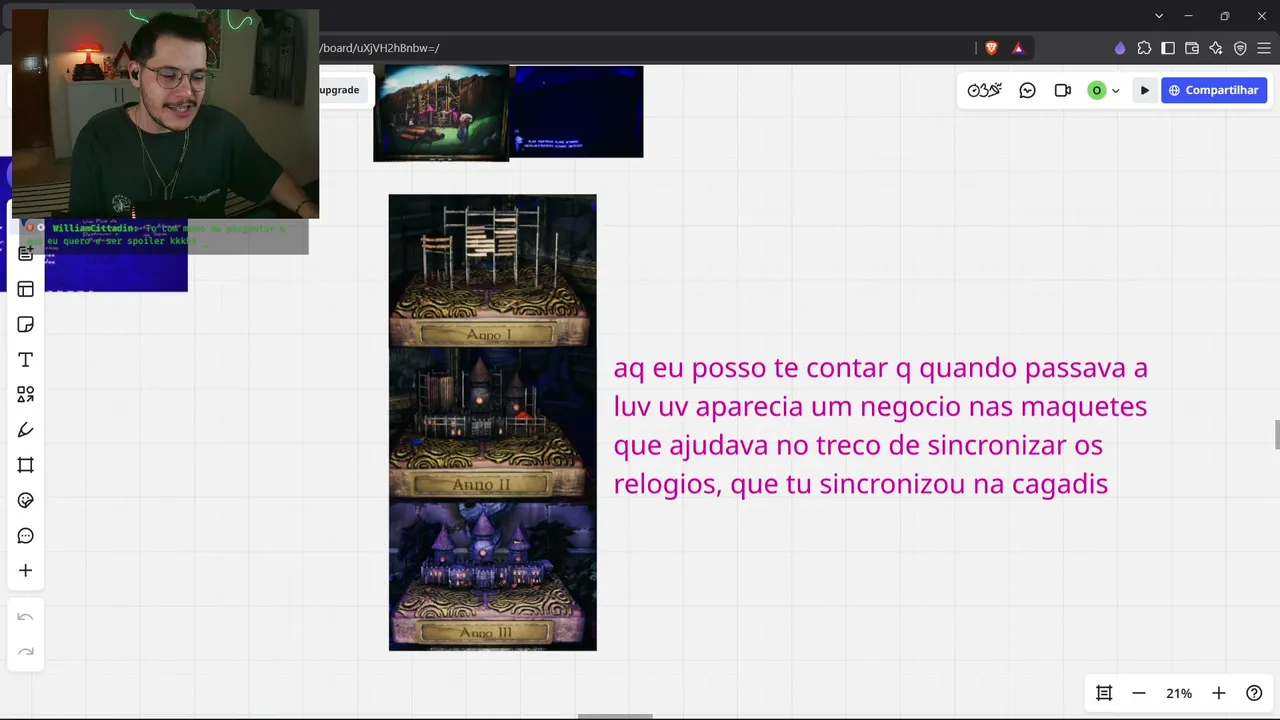The height and width of the screenshot is (720, 1280).
Task: Open the browser hamburger menu
Action: click(1264, 48)
